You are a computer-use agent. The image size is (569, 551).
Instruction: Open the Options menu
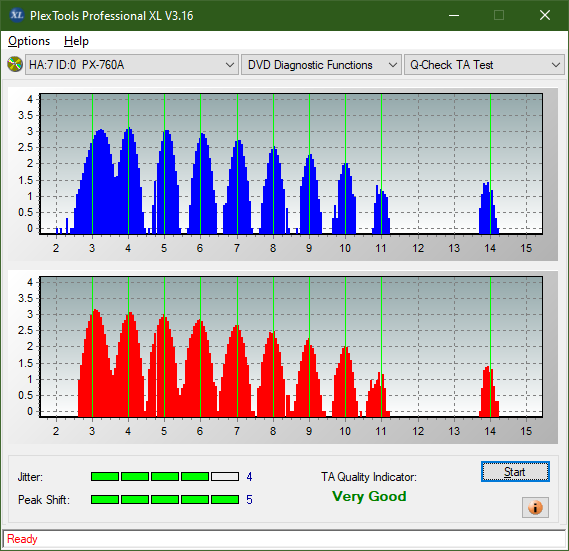(x=29, y=41)
